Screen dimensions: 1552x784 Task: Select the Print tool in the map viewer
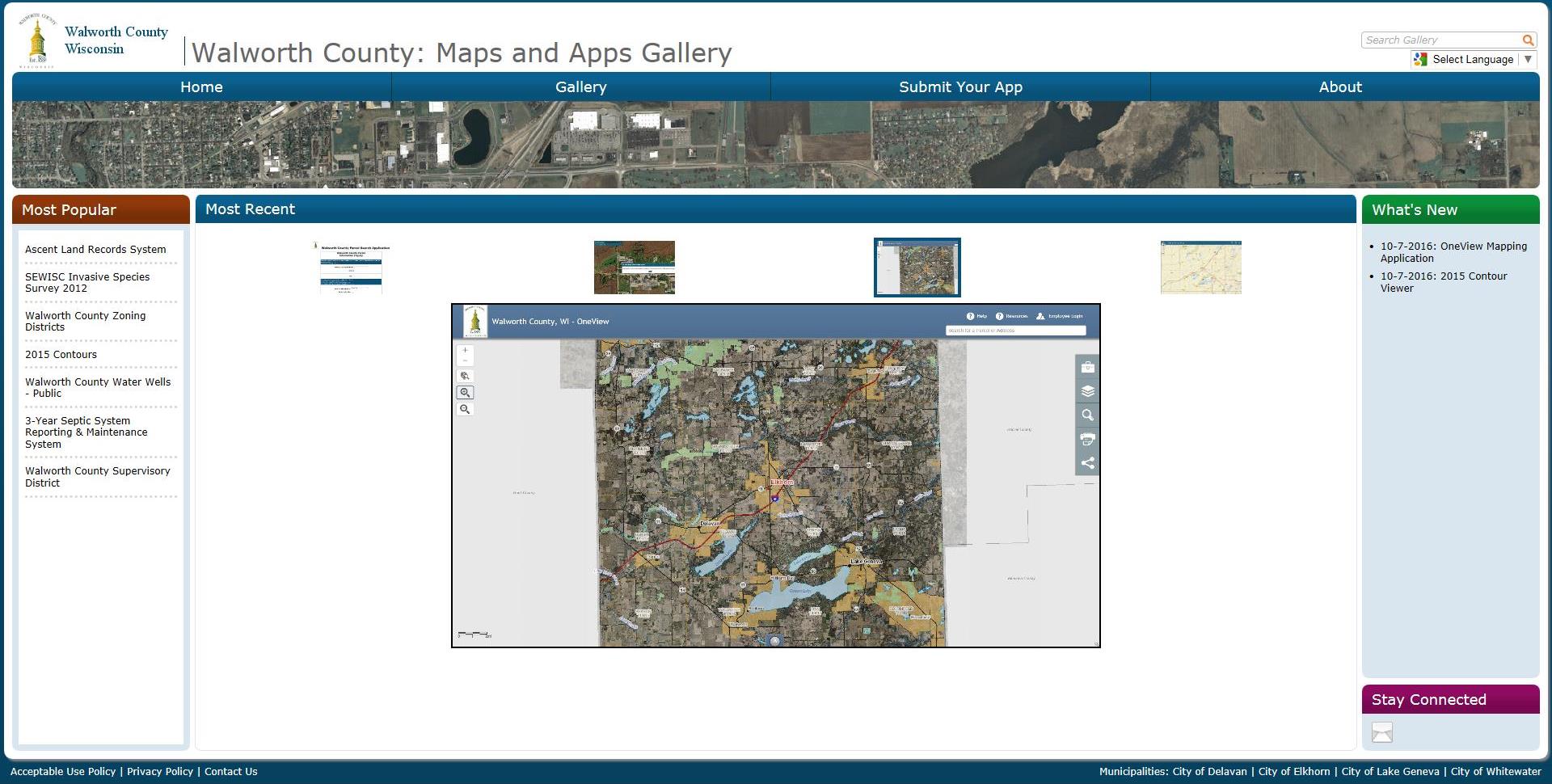(1087, 440)
